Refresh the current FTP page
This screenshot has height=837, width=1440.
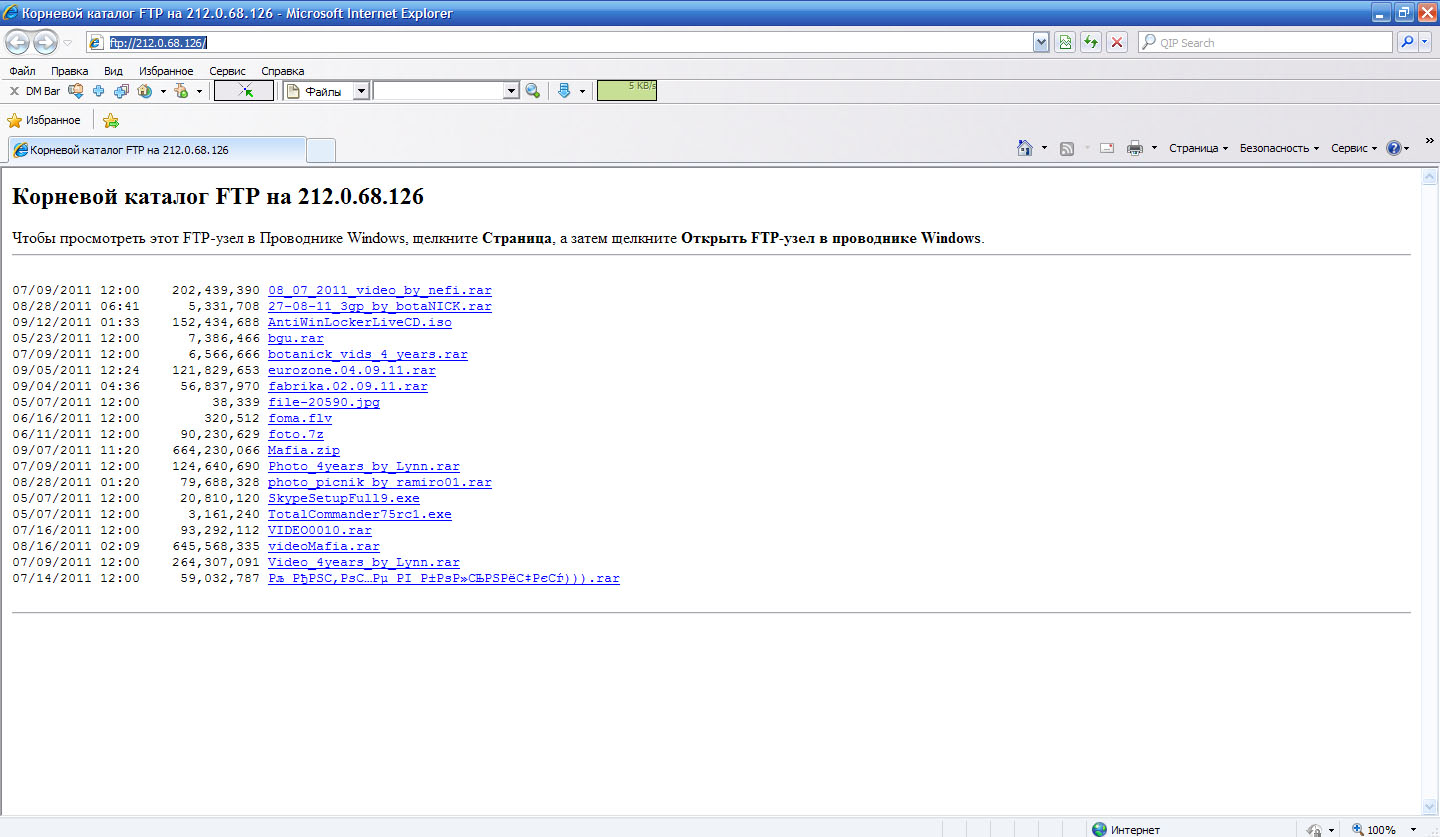click(1090, 42)
